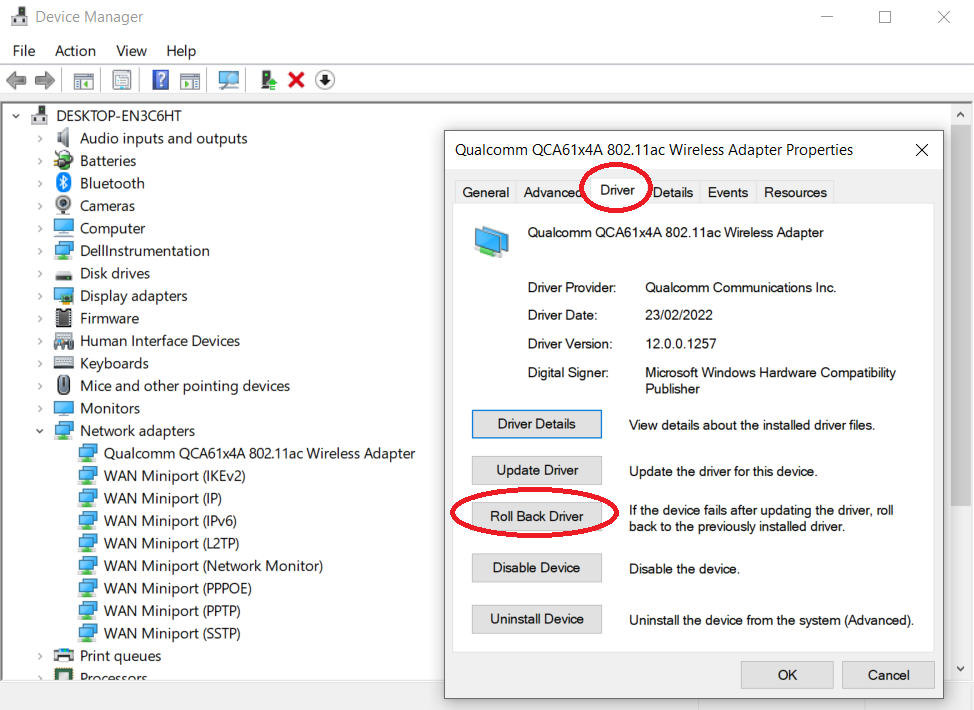974x710 pixels.
Task: Click Update device driver toolbar icon
Action: pyautogui.click(x=268, y=80)
